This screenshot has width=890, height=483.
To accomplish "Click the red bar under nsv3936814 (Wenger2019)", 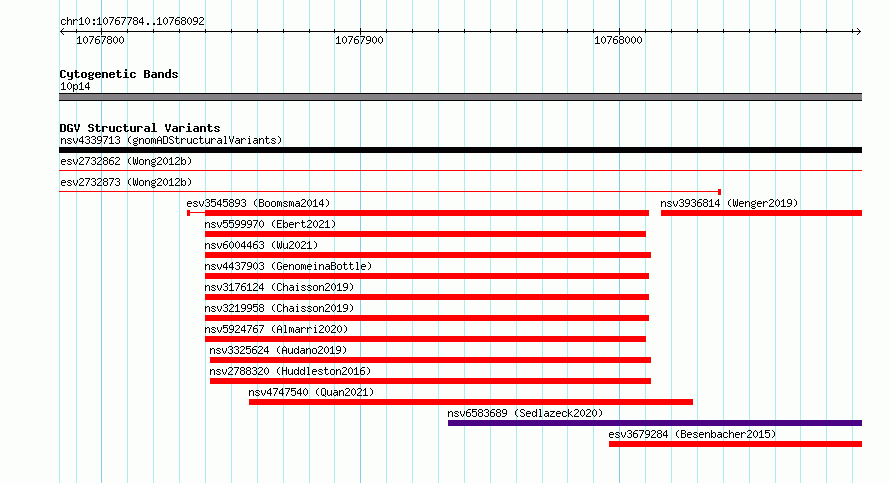I will coord(761,213).
